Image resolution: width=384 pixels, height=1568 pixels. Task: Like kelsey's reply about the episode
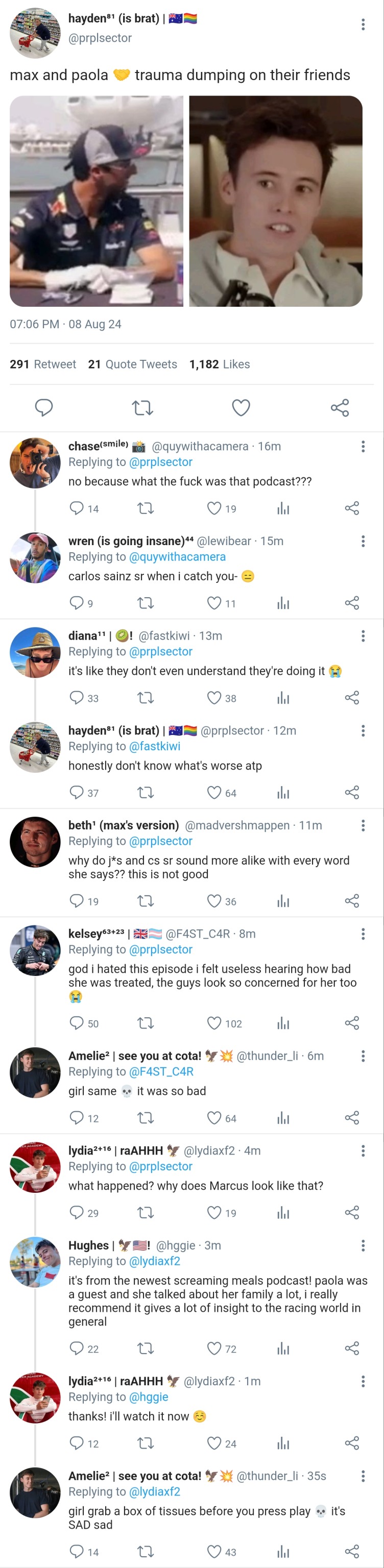214,1023
